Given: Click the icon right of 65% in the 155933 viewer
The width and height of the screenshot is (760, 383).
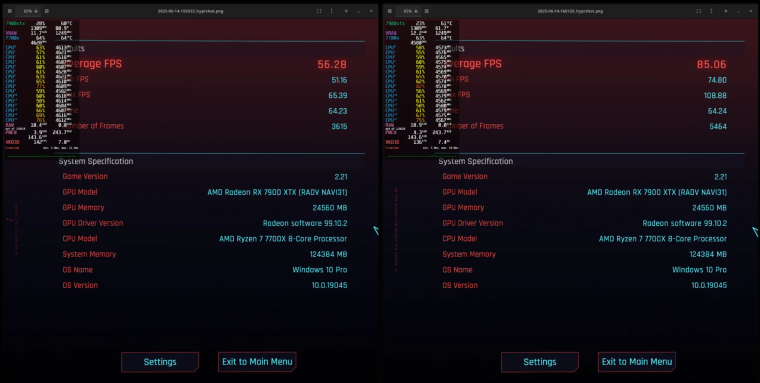Looking at the screenshot, I should click(47, 11).
